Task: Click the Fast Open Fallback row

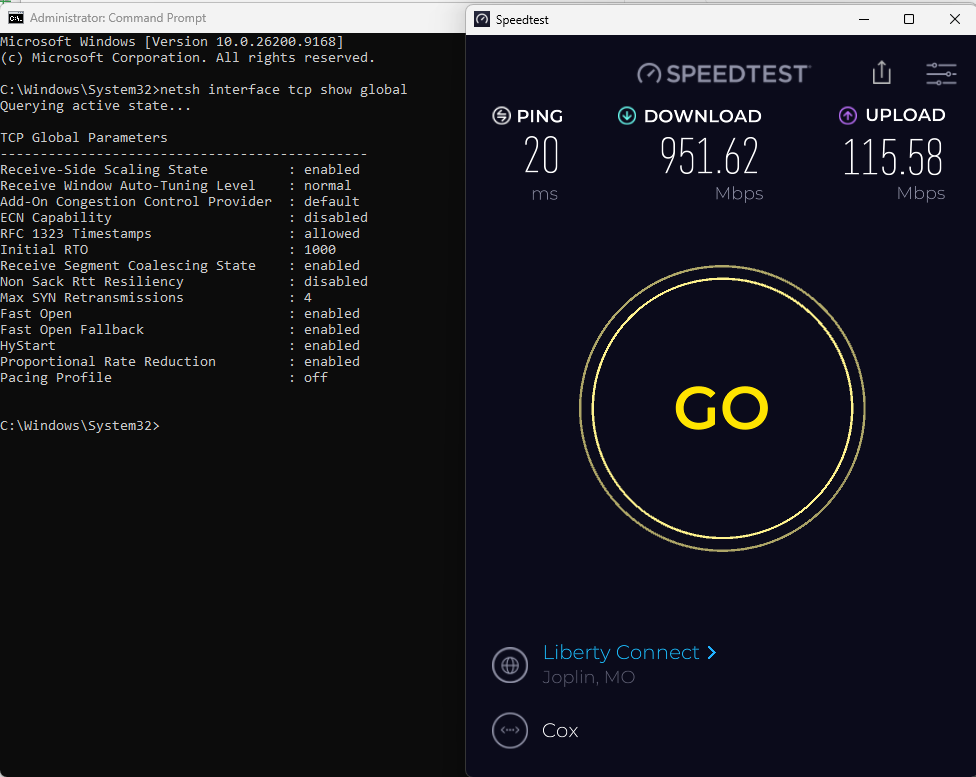Action: tap(180, 329)
